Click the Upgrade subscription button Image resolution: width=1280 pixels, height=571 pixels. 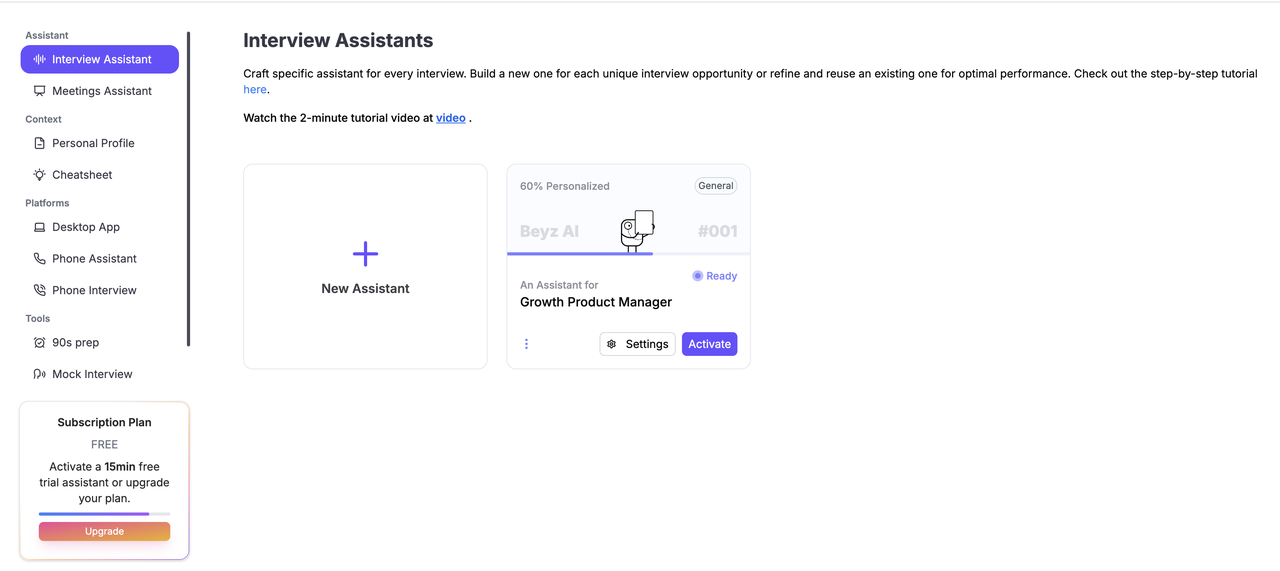click(104, 531)
